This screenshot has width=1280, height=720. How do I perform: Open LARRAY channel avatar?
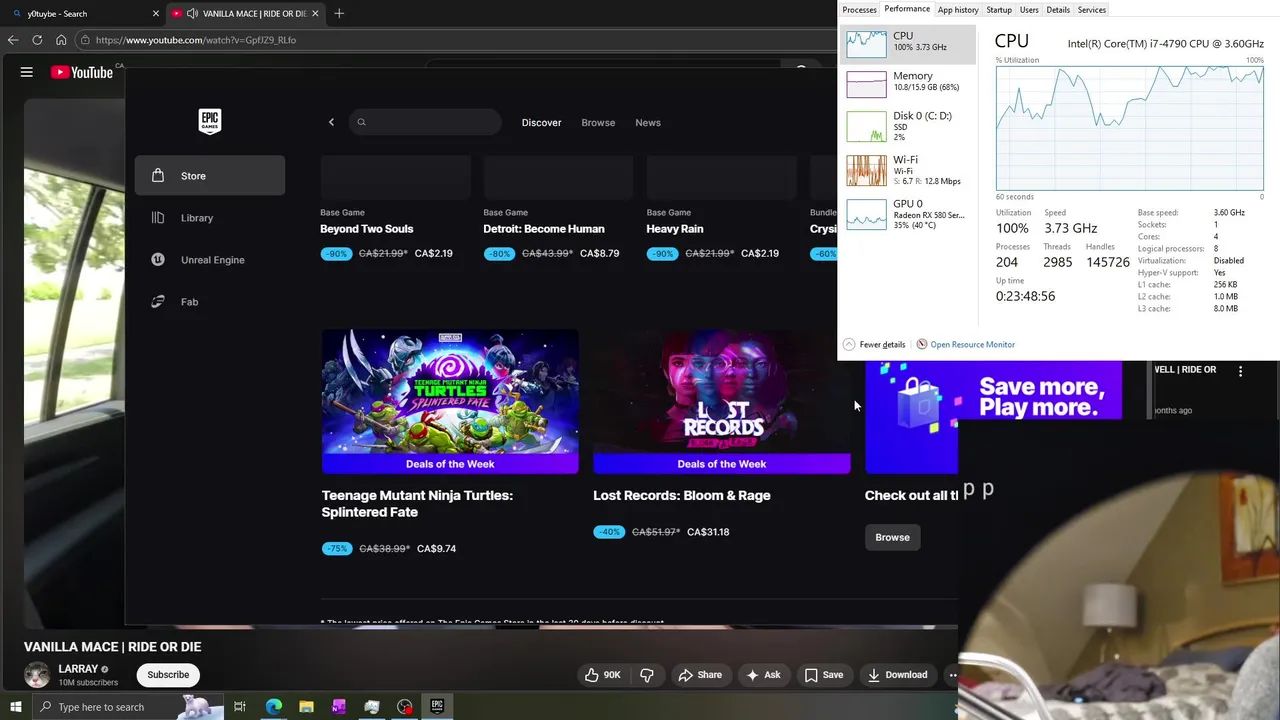coord(37,675)
